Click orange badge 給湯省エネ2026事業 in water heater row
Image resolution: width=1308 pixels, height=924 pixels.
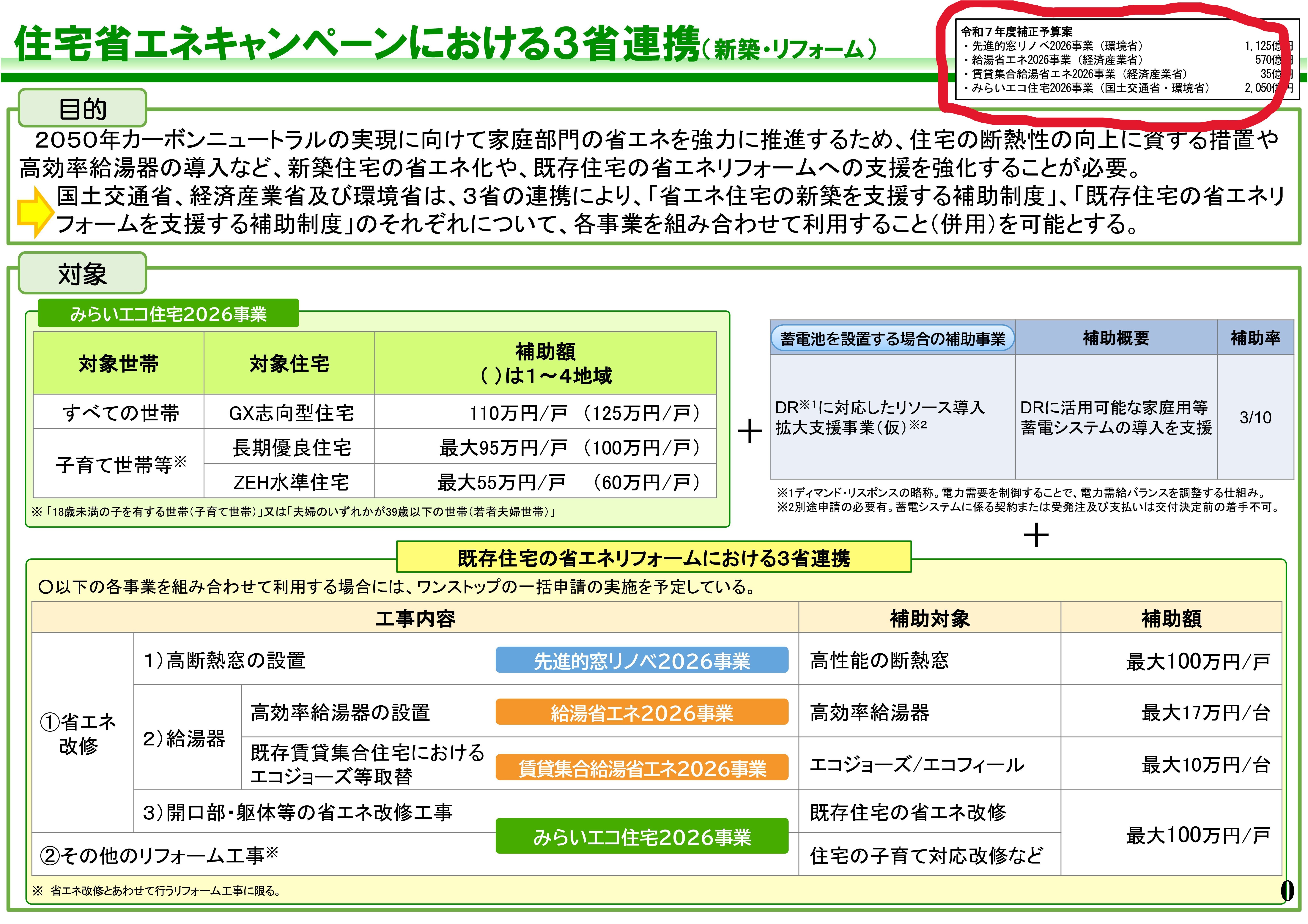coord(642,712)
